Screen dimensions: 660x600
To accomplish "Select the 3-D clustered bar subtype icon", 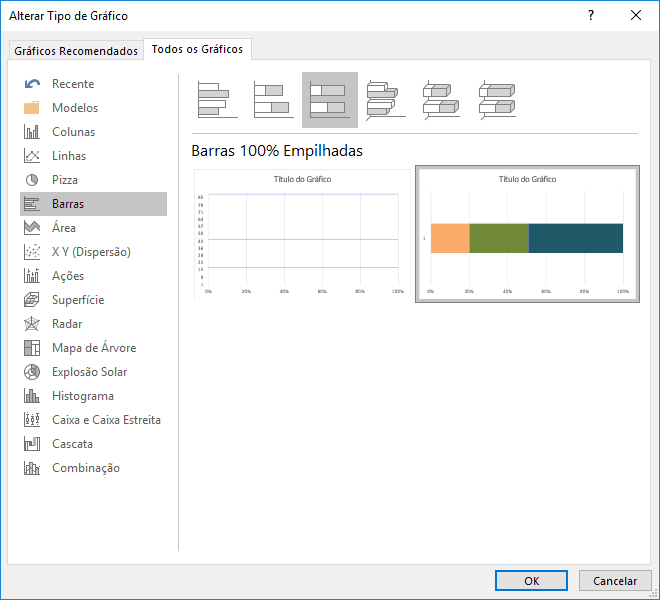I will (385, 100).
